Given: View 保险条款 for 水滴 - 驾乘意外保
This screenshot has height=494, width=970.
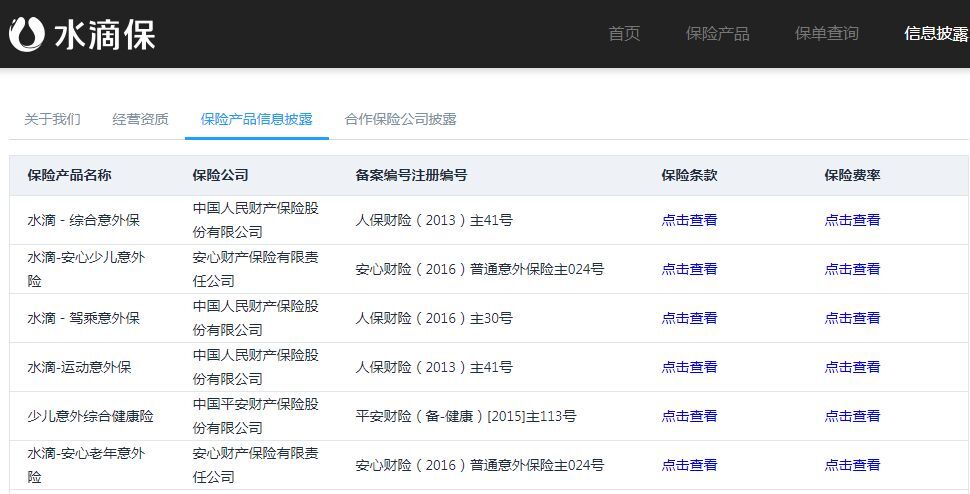Looking at the screenshot, I should [x=689, y=318].
